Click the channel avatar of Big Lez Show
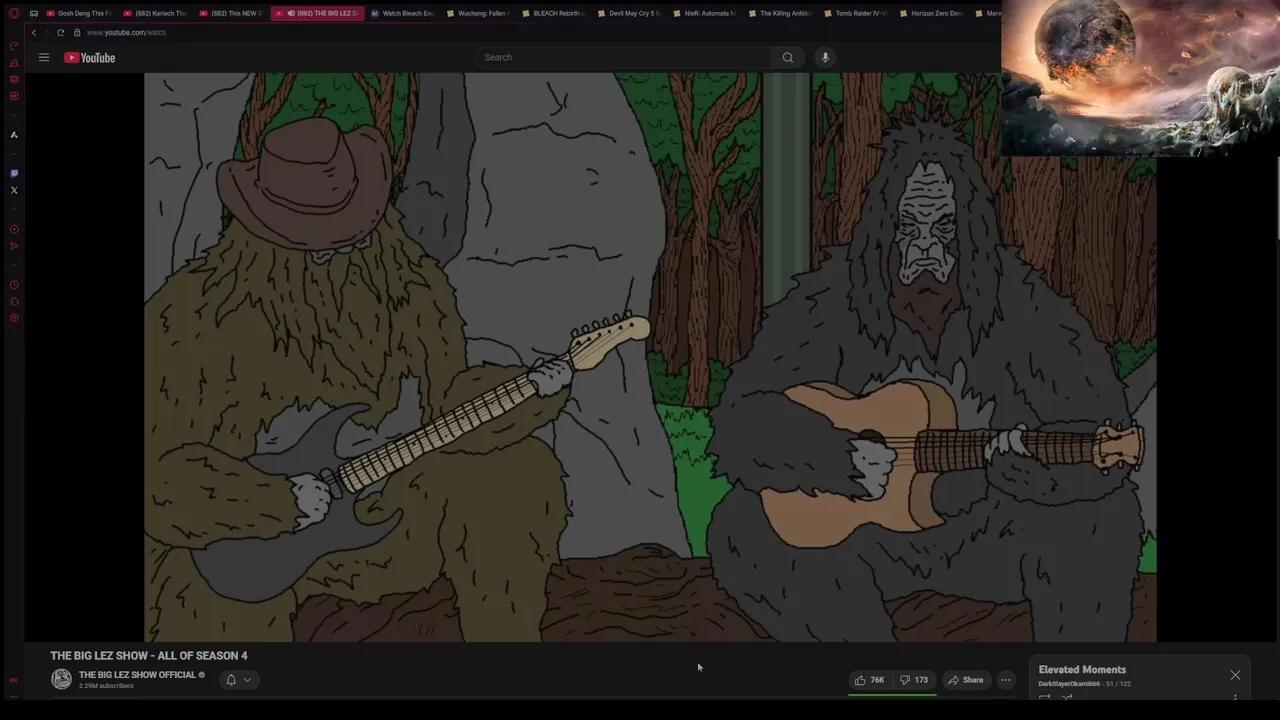The width and height of the screenshot is (1280, 720). 61,679
